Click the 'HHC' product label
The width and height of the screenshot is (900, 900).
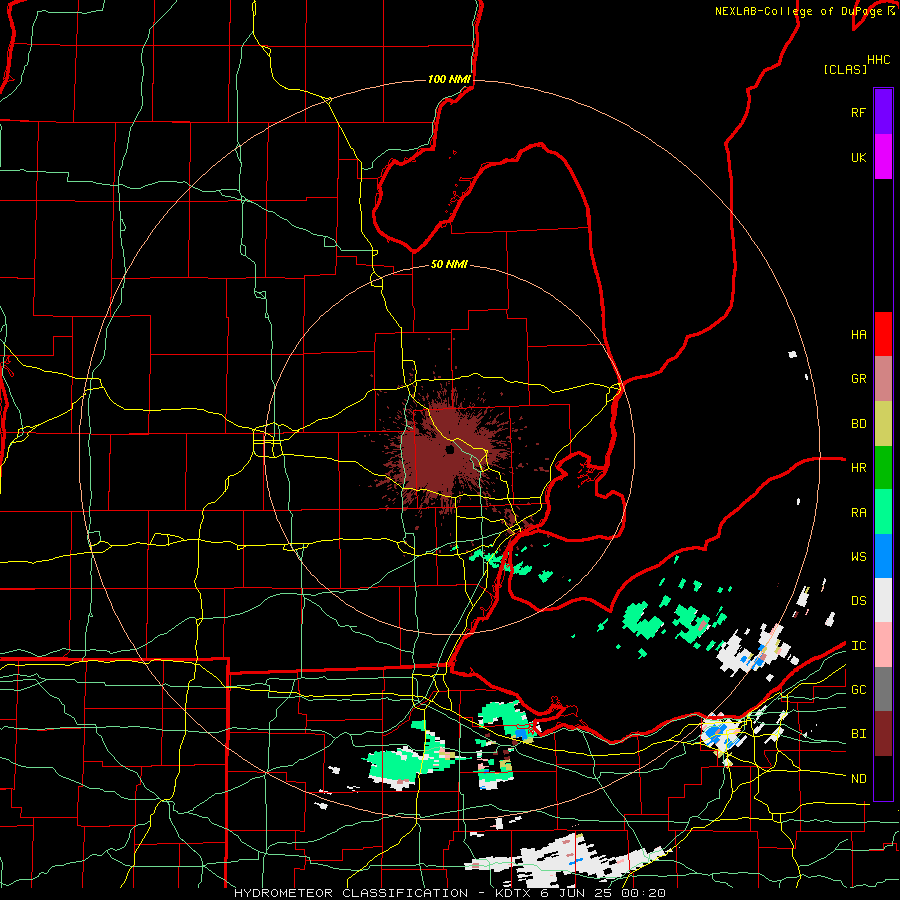(x=878, y=60)
